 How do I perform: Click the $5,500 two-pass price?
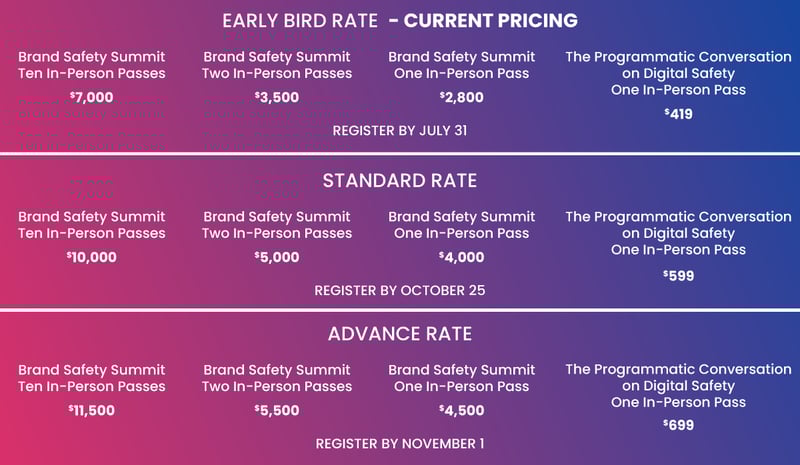(277, 410)
